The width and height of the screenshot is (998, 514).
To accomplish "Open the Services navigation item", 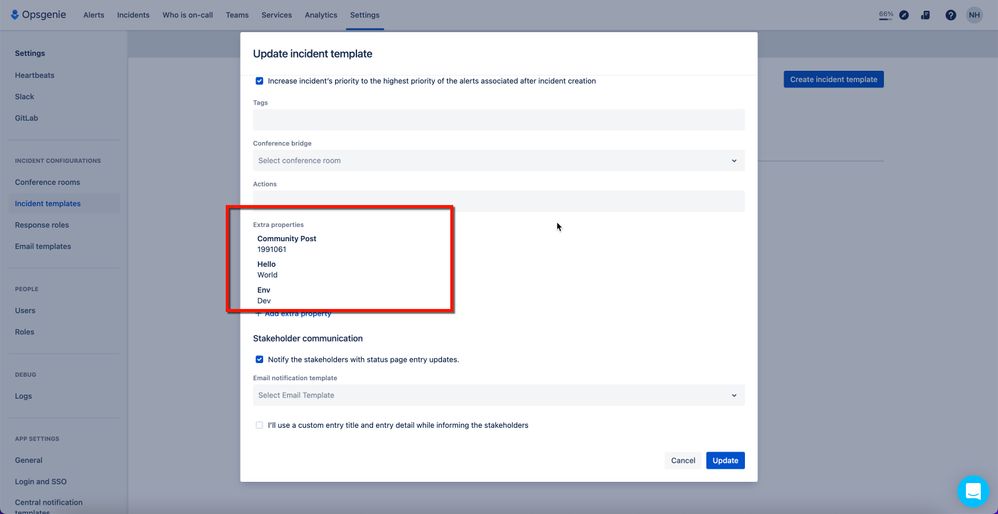I will coord(276,15).
